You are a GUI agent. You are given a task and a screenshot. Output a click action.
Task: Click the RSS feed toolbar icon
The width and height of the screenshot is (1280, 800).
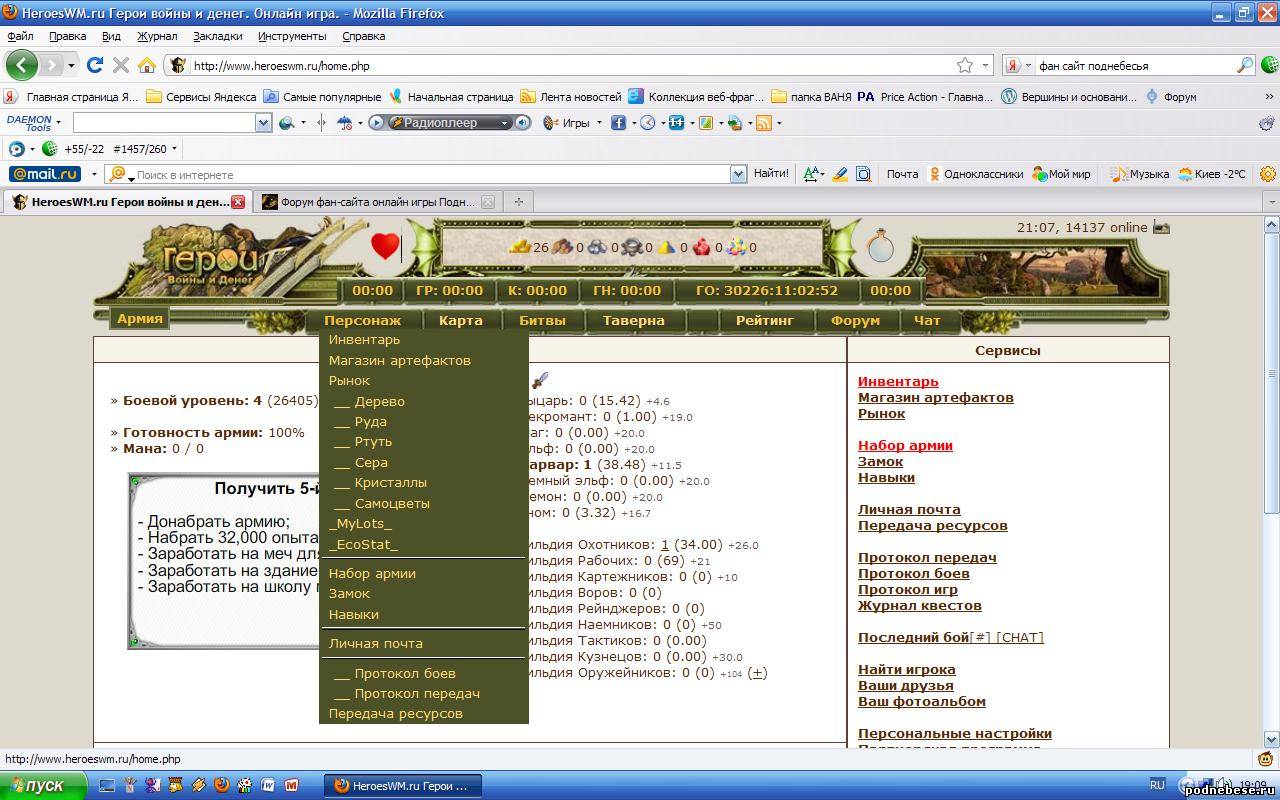[x=764, y=122]
